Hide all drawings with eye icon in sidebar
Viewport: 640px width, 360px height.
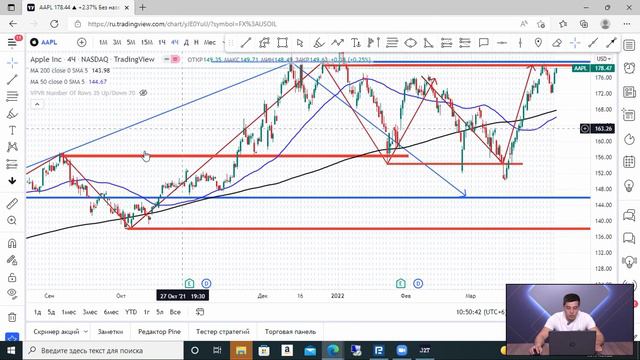pyautogui.click(x=12, y=293)
